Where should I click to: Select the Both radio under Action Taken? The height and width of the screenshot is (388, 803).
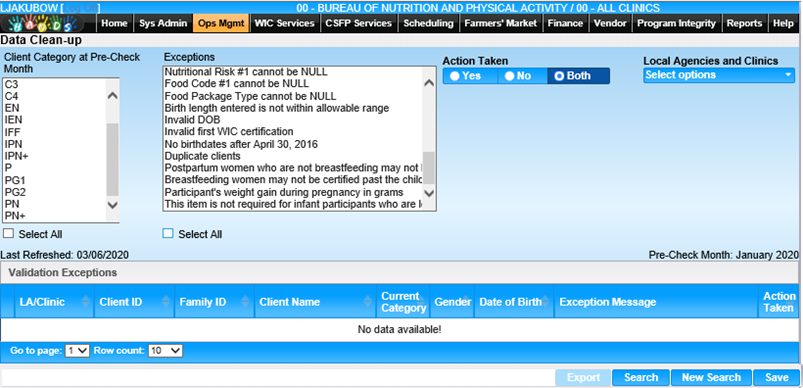(559, 76)
